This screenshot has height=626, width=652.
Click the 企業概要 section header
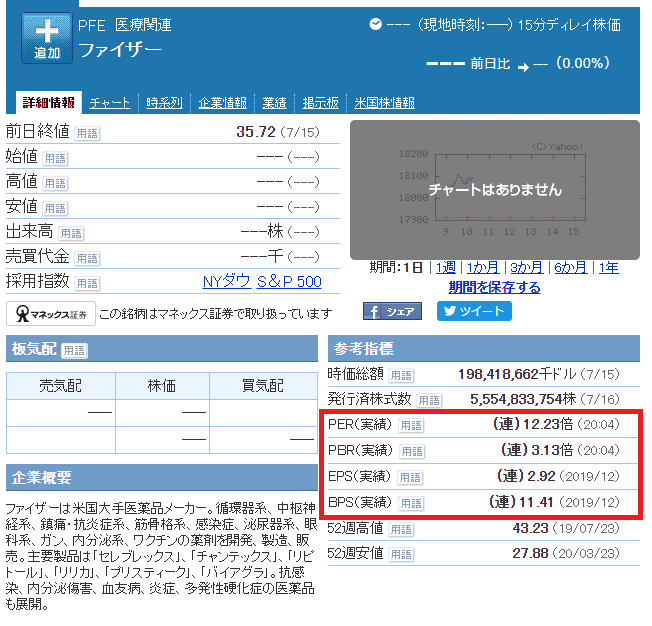click(162, 478)
